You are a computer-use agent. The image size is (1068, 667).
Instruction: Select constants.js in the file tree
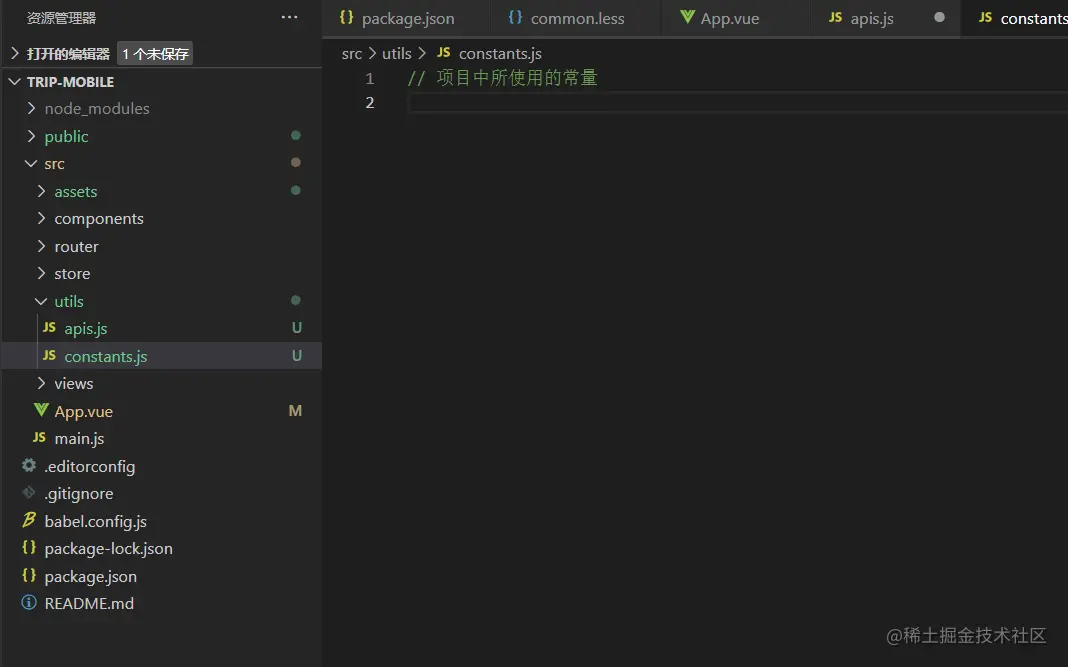tap(162, 356)
